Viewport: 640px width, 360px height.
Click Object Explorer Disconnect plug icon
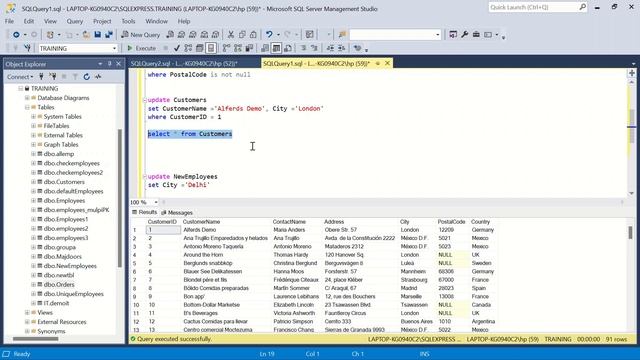[53, 77]
